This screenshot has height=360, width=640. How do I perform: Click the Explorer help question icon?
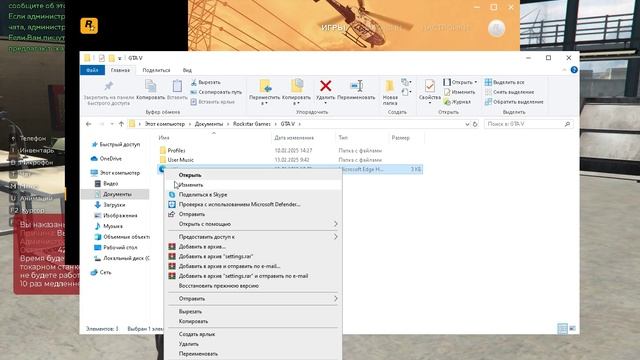click(574, 70)
